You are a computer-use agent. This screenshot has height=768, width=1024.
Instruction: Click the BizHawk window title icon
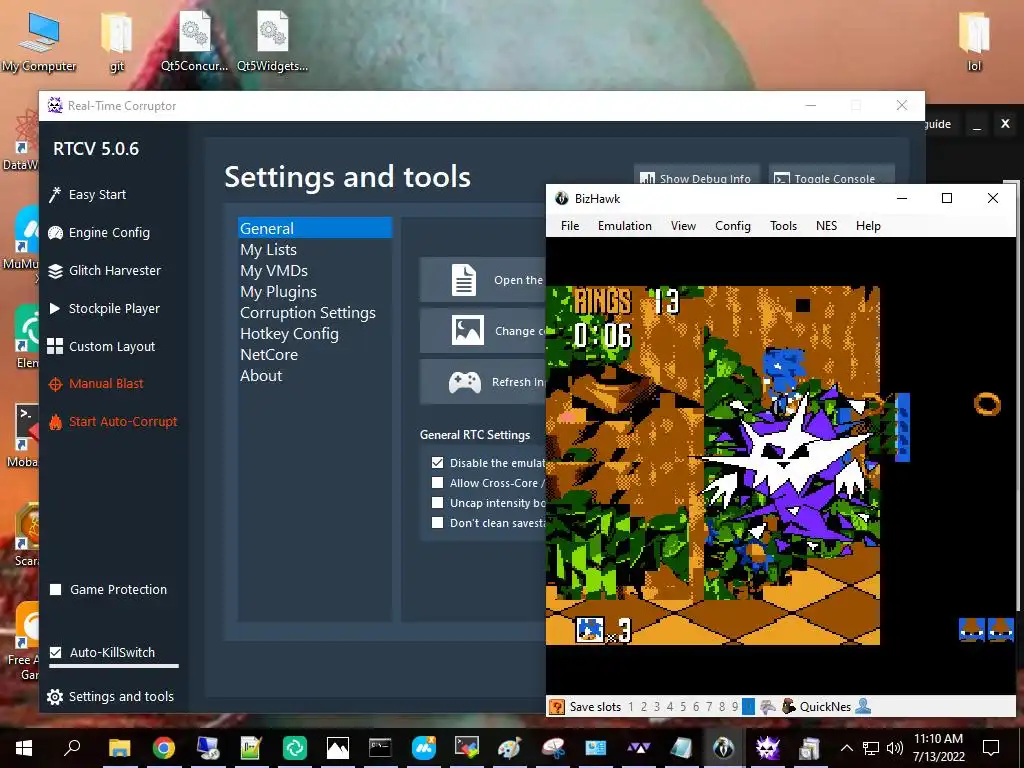coord(561,199)
